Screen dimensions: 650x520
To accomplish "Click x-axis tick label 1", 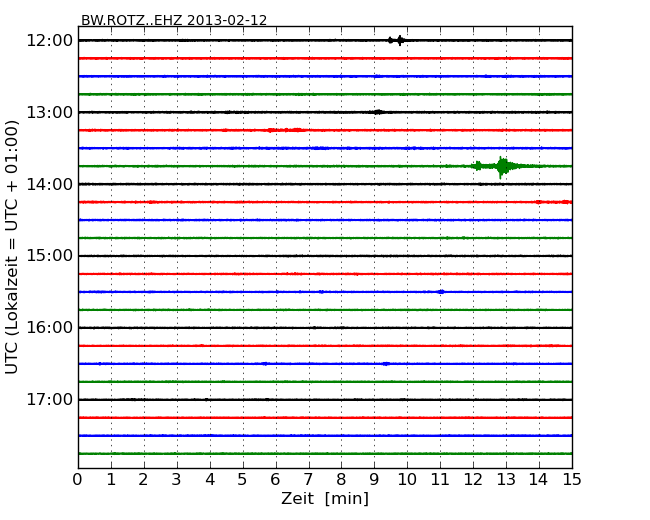I will (x=111, y=480).
